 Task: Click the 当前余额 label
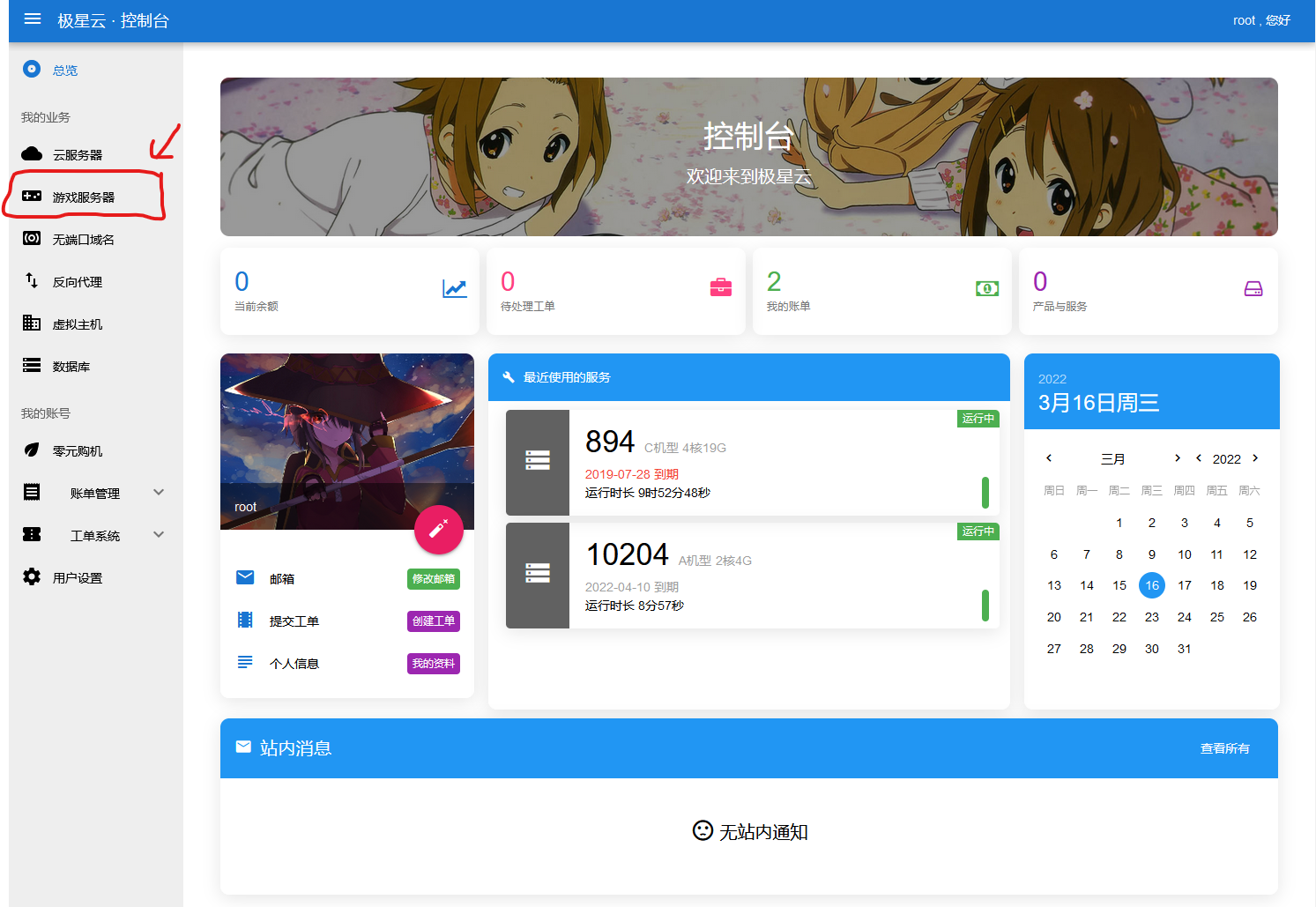click(257, 306)
